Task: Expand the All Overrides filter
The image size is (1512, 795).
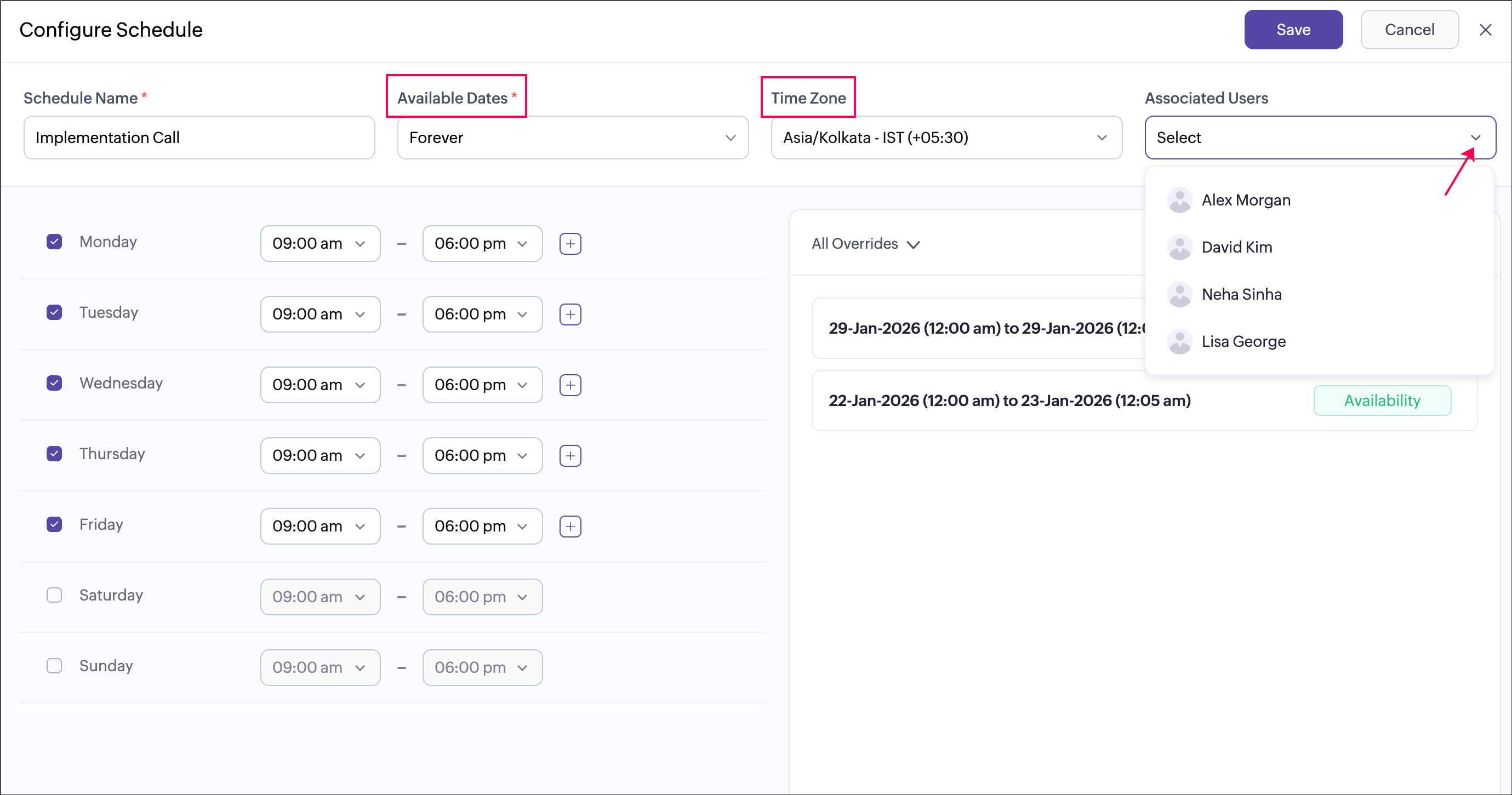Action: point(865,243)
